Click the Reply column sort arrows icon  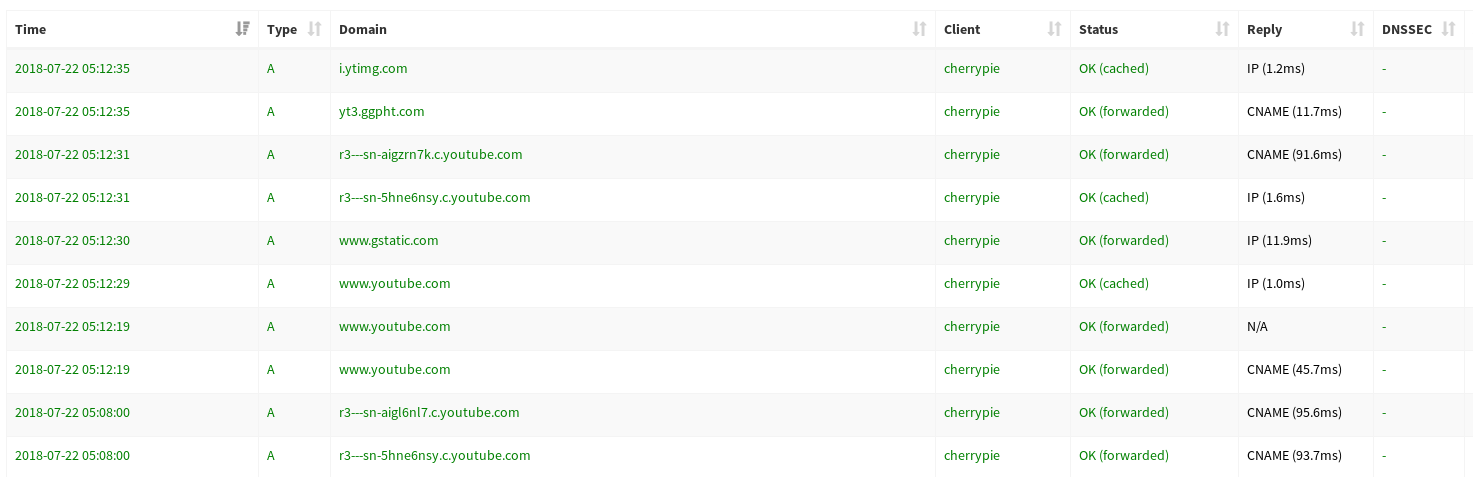coord(1357,29)
